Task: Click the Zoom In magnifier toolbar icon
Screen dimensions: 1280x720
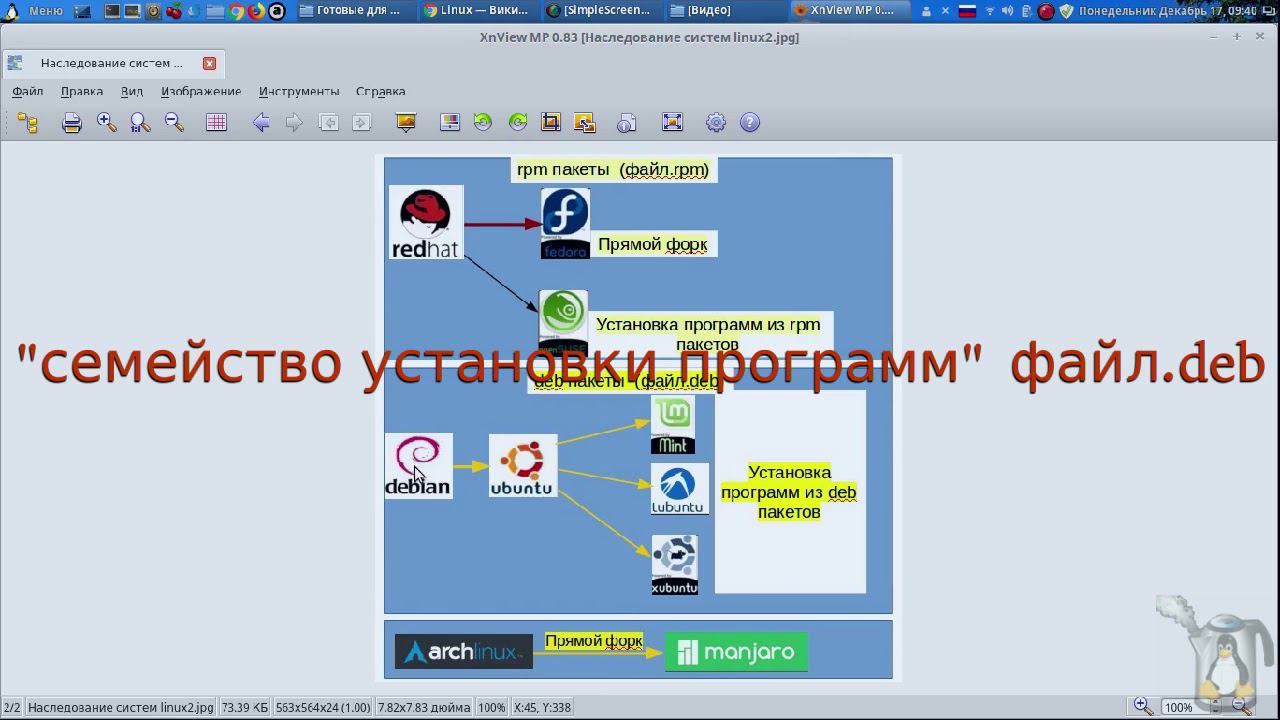Action: 106,123
